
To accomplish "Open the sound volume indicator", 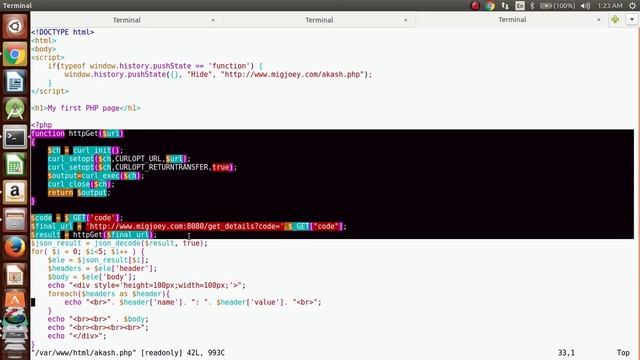I will pos(585,6).
